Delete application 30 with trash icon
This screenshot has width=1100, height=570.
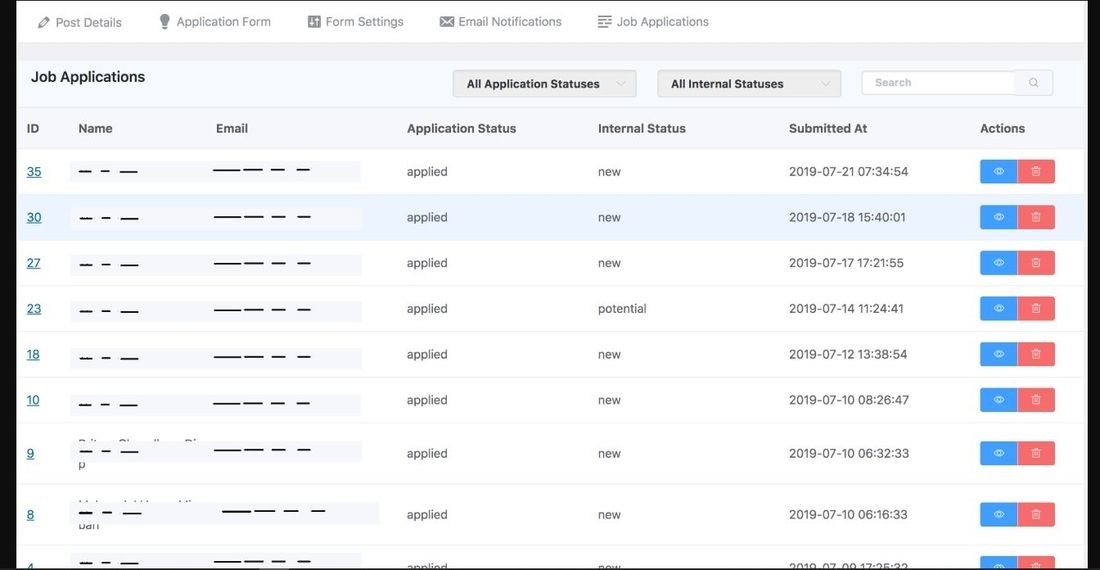[1036, 217]
